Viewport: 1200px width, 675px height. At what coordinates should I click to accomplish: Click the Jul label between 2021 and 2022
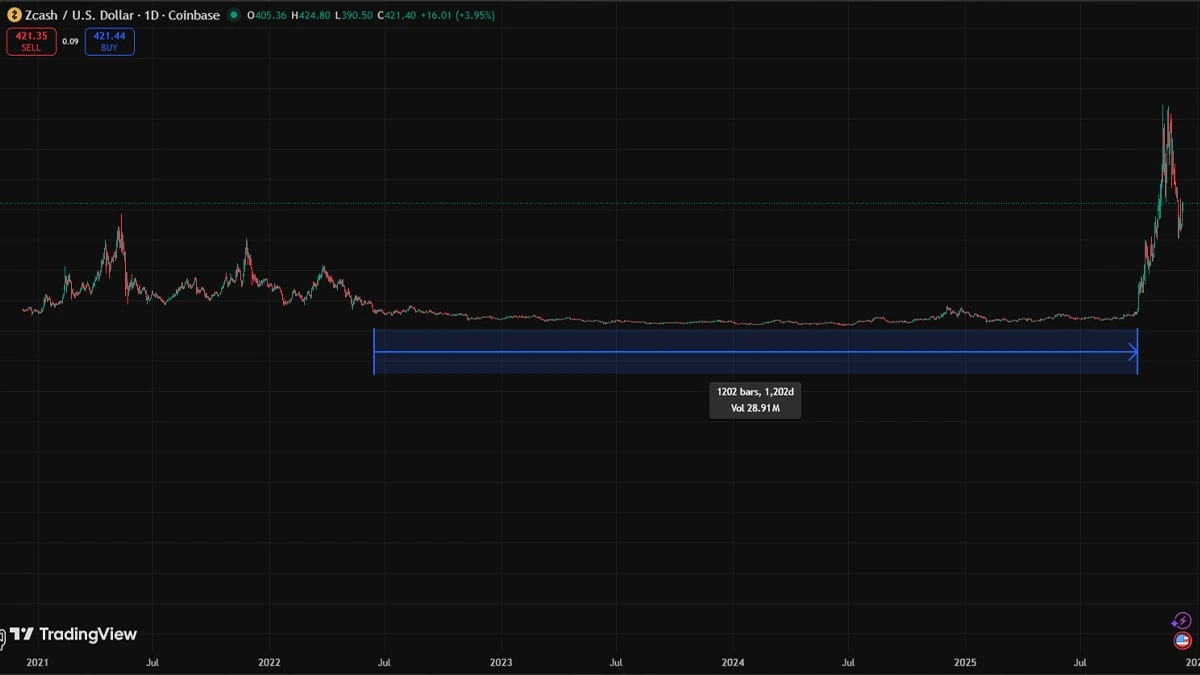point(152,662)
